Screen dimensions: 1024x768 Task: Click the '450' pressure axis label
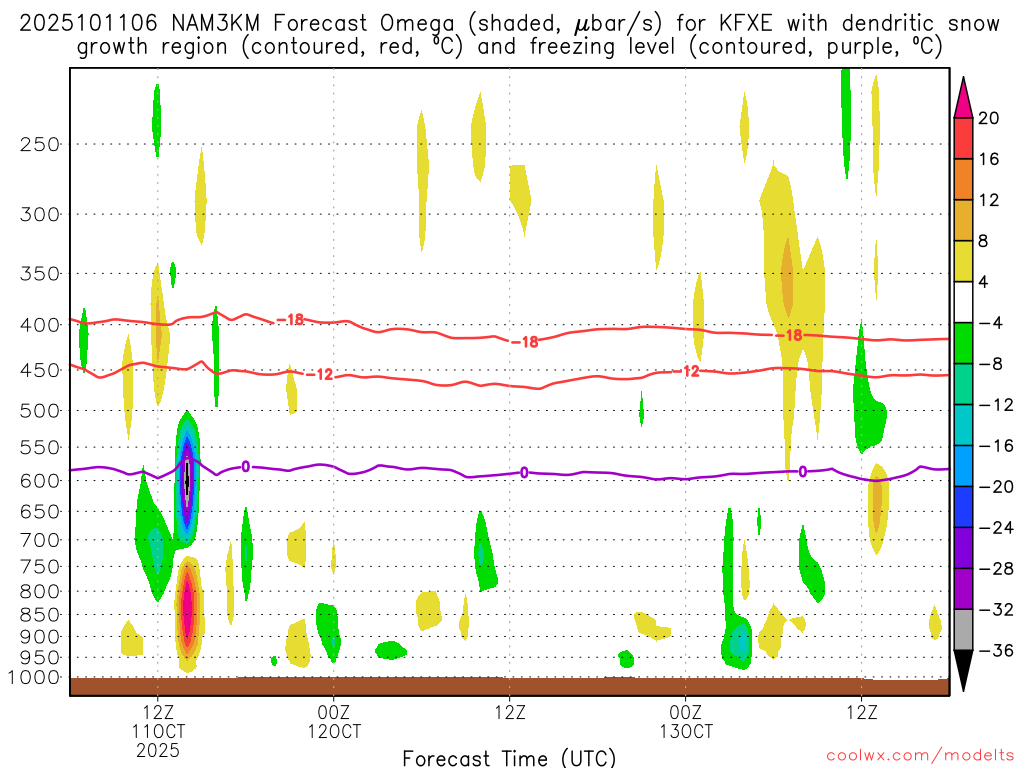tap(40, 370)
